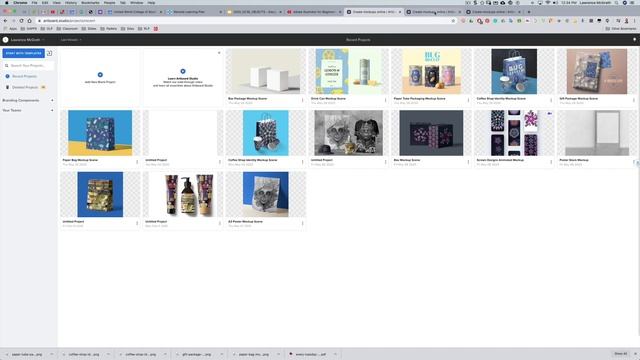Open the Bookmarks menu in the menu bar

(x=90, y=2)
